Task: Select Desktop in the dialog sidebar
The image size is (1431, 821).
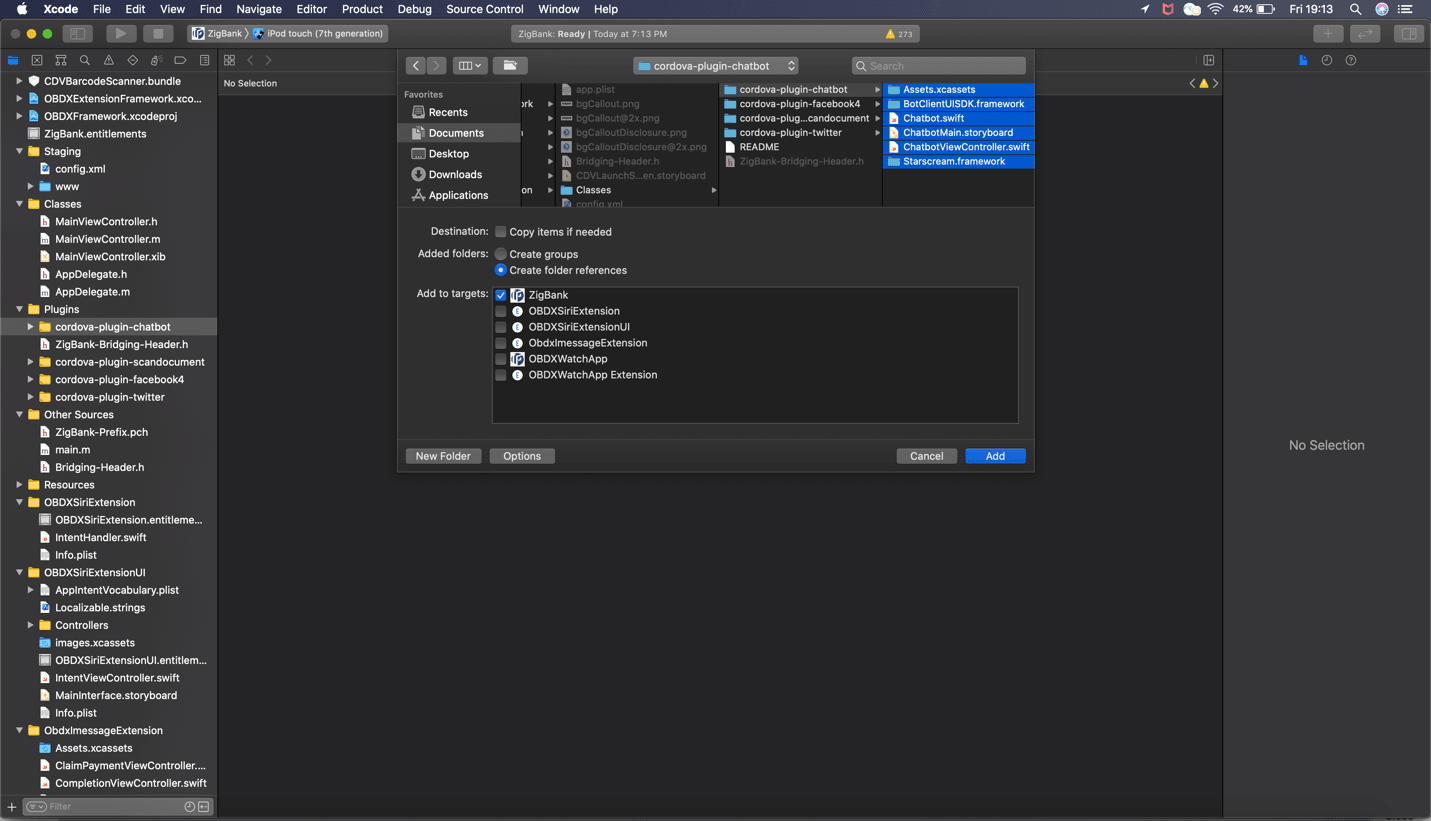Action: (x=460, y=153)
